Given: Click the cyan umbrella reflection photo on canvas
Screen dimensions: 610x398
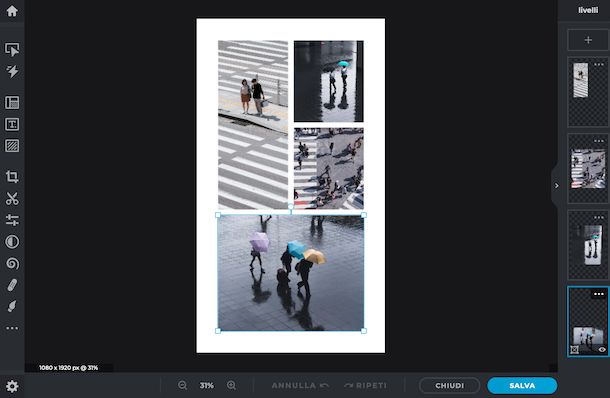Looking at the screenshot, I should coord(329,81).
